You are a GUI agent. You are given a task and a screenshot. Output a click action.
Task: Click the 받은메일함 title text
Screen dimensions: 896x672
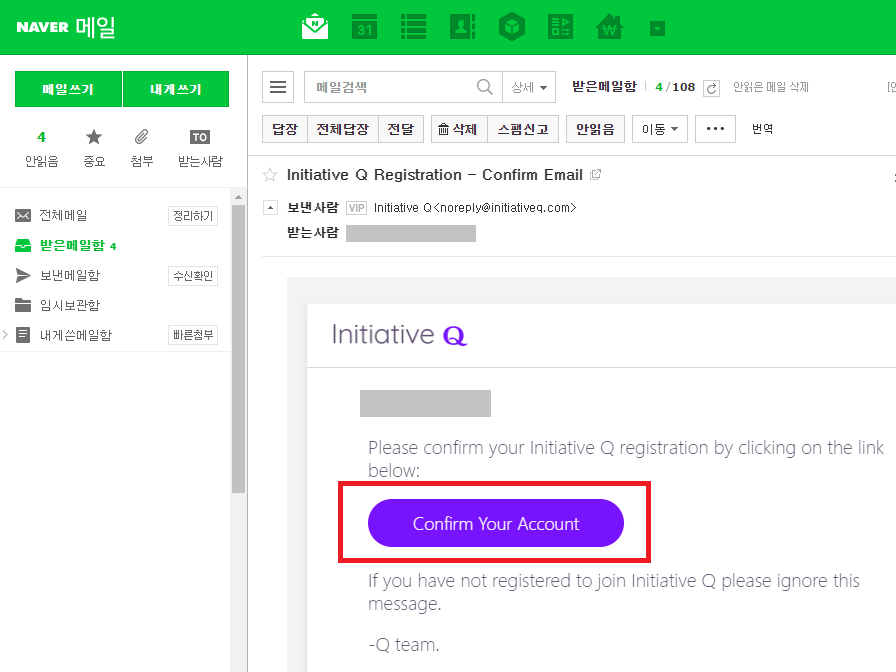[605, 86]
